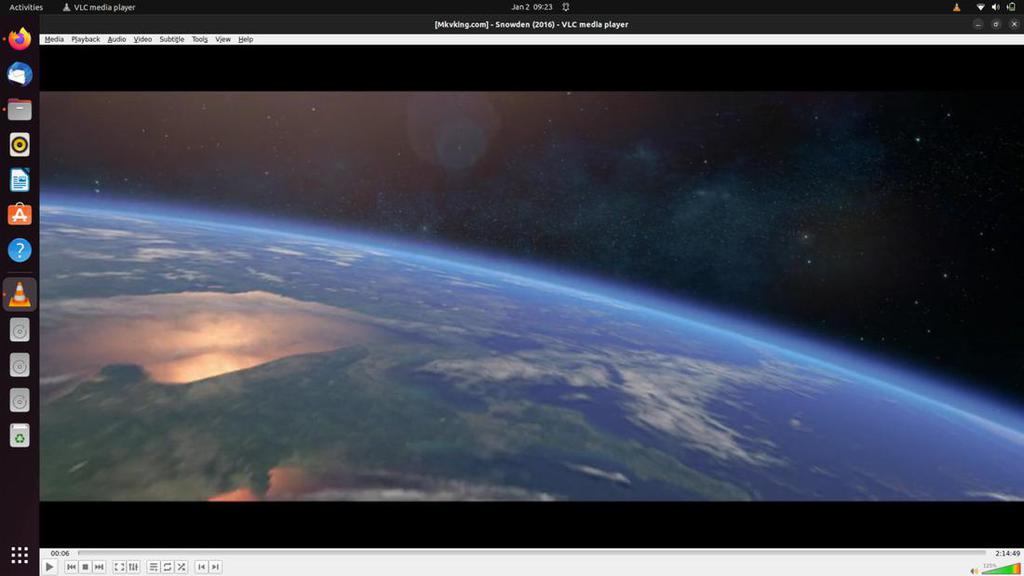Toggle the playlist view
This screenshot has width=1024, height=576.
[153, 567]
